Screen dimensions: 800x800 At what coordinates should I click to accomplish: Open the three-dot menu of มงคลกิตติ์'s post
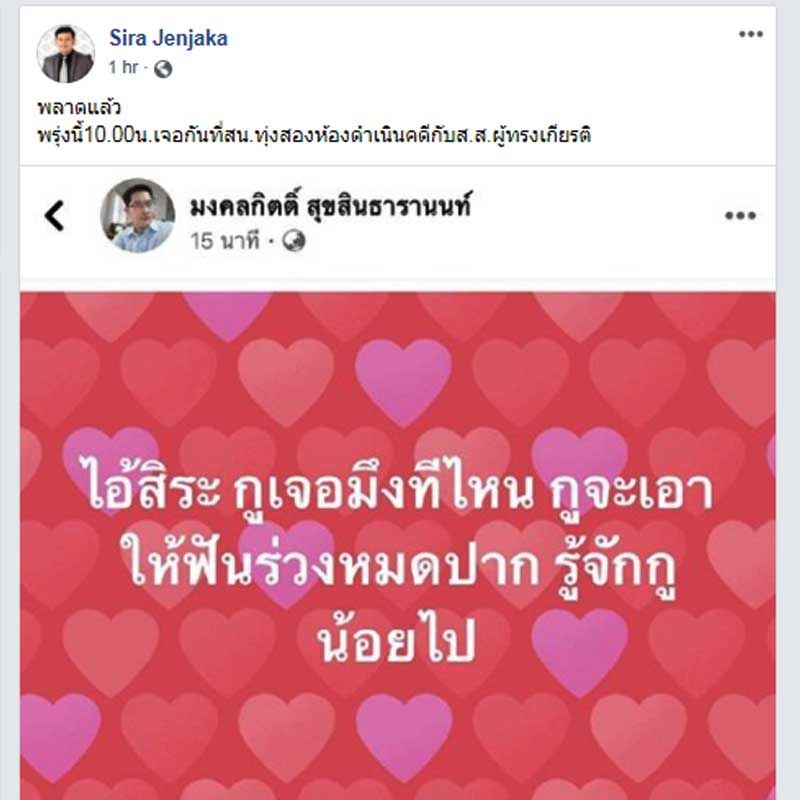[x=740, y=216]
